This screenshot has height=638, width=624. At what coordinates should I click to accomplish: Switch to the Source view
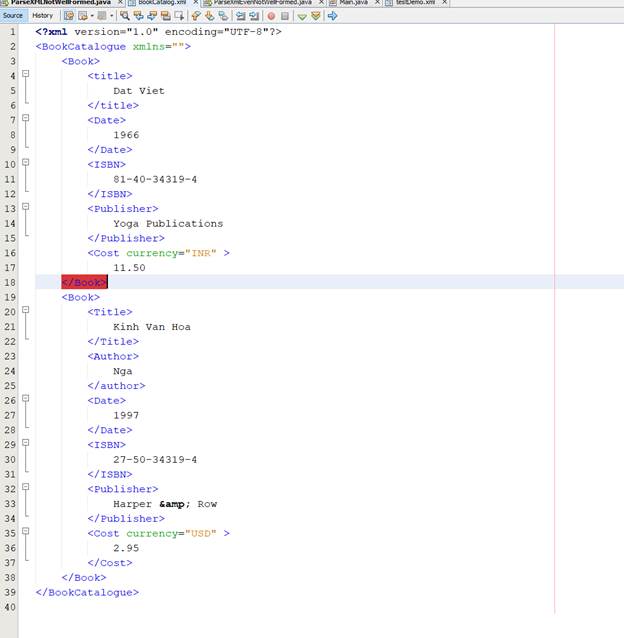pyautogui.click(x=13, y=15)
